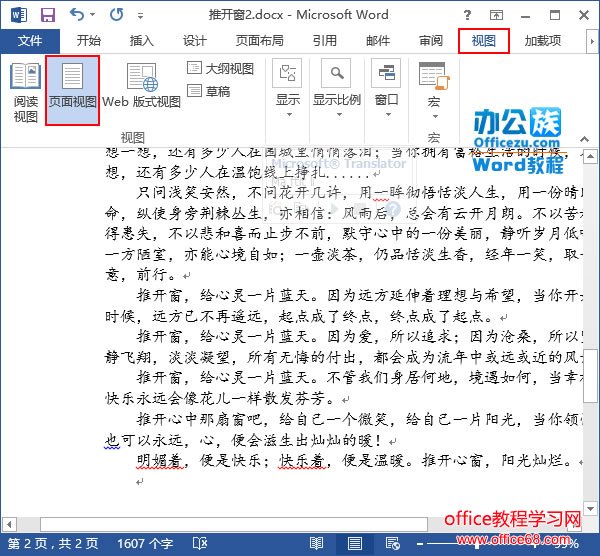Click the vertical scrollbar thumb

click(x=590, y=376)
